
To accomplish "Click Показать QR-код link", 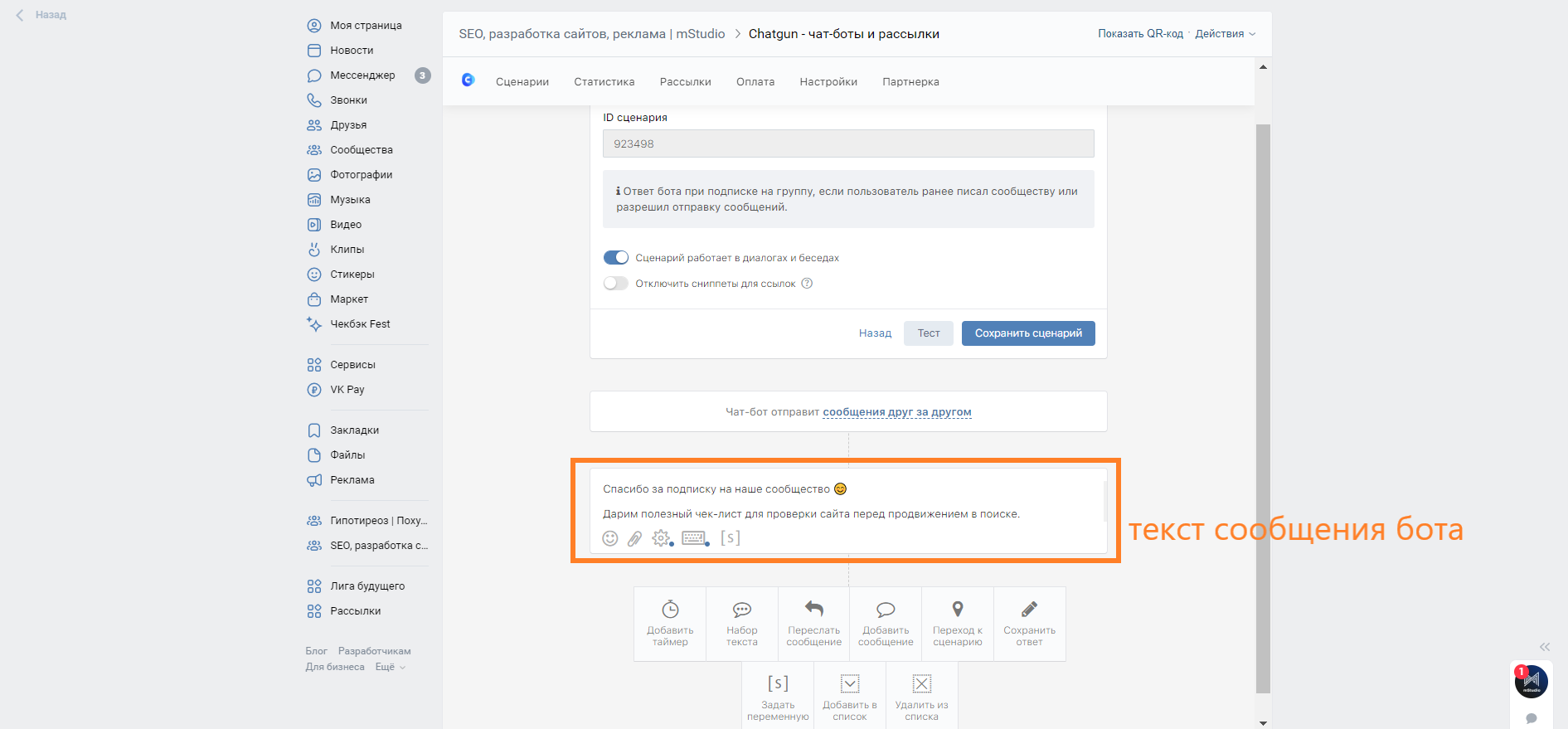I will (x=1140, y=34).
